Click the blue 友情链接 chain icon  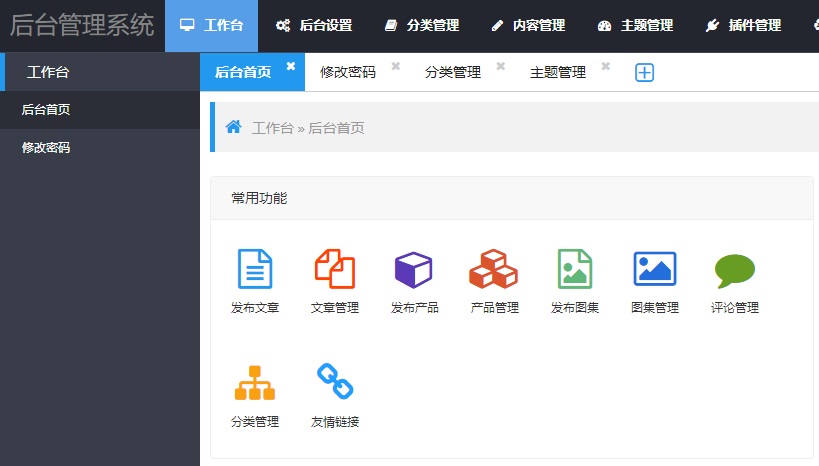(335, 381)
